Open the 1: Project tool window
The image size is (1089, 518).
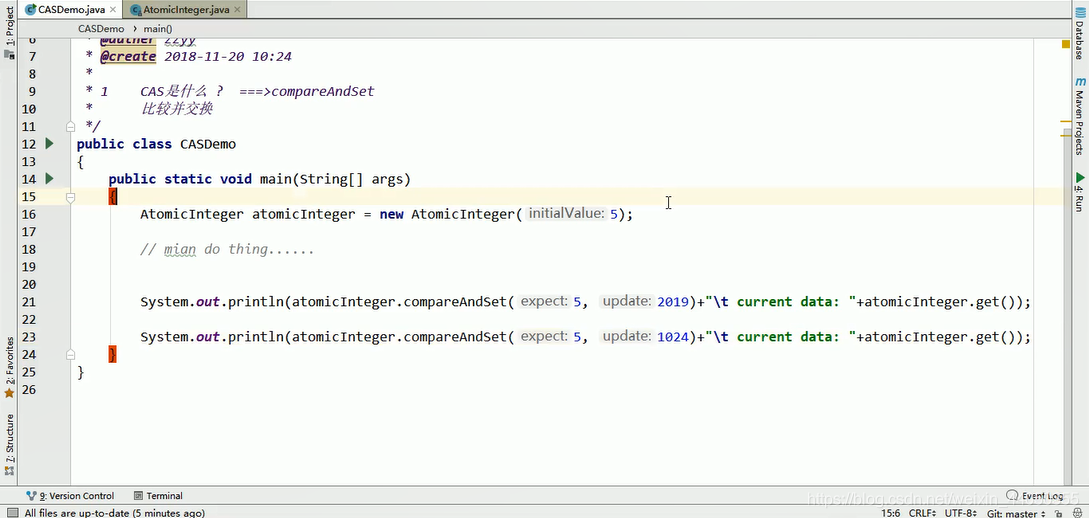[9, 28]
